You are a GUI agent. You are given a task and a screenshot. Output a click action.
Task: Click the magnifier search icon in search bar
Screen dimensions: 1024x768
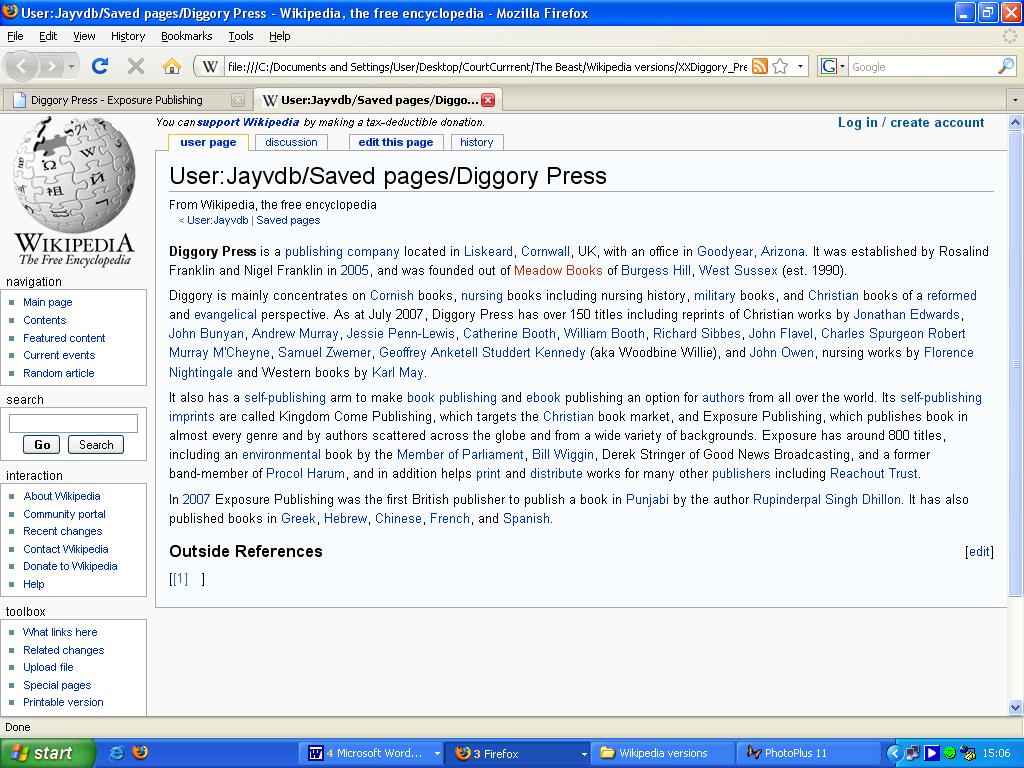point(1006,66)
